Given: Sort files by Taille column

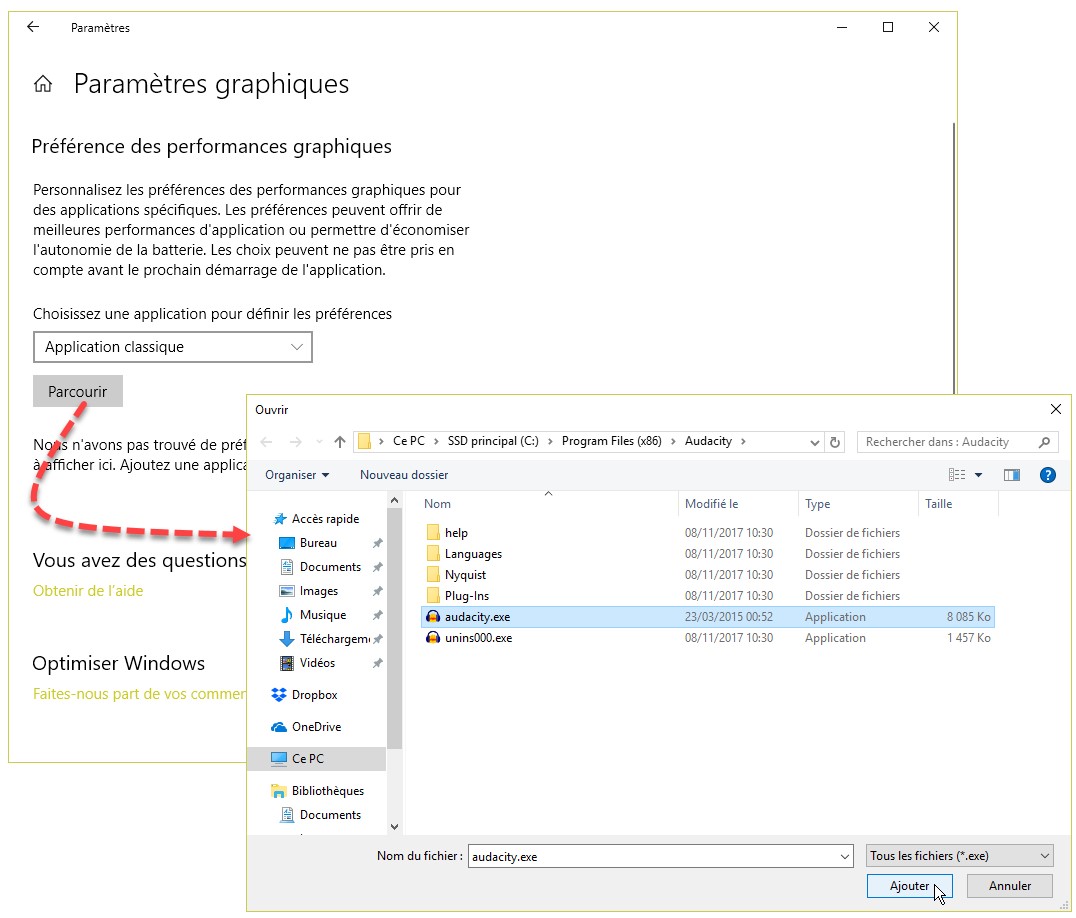Looking at the screenshot, I should coord(938,504).
